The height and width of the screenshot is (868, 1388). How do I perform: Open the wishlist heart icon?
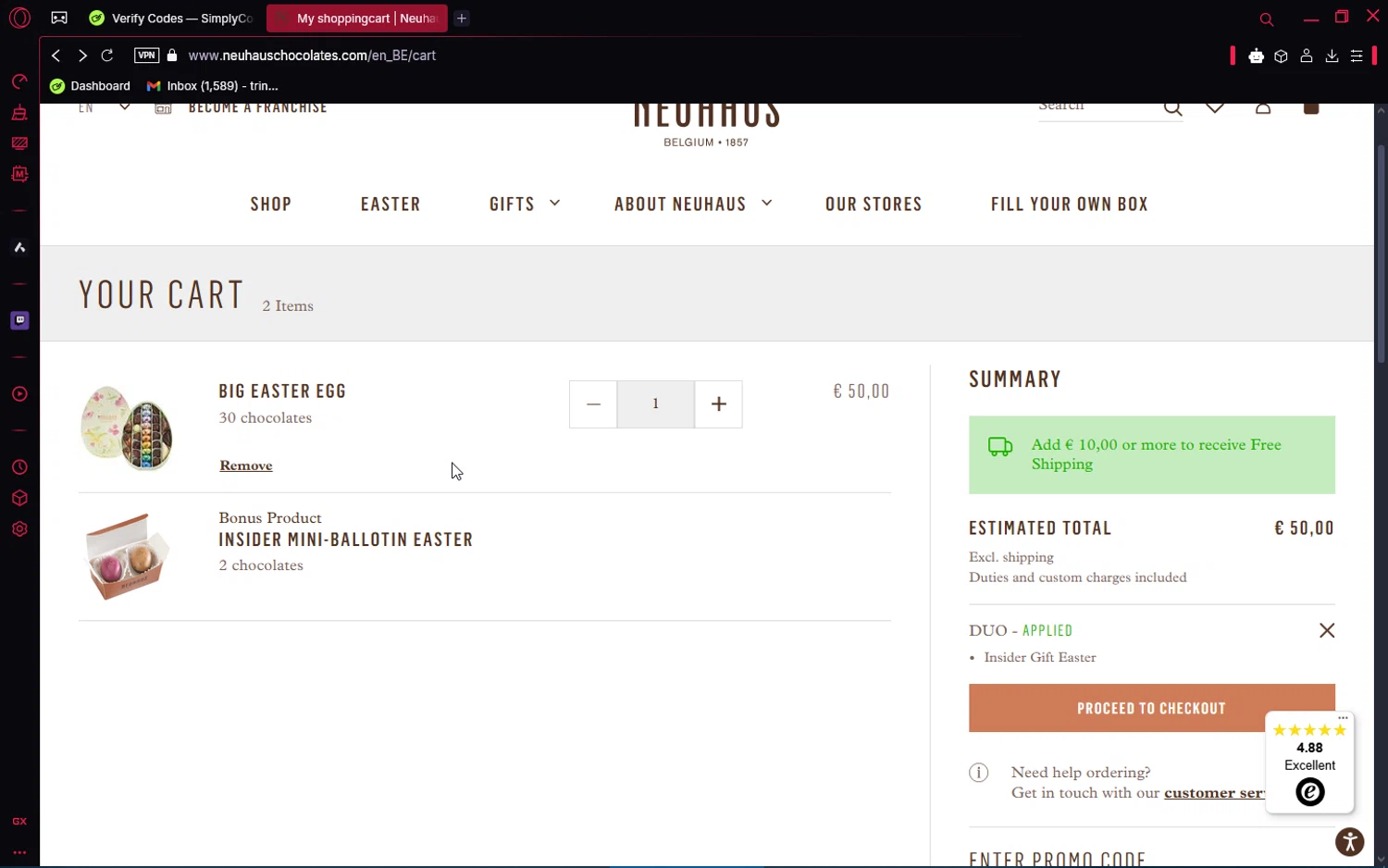pos(1215,107)
